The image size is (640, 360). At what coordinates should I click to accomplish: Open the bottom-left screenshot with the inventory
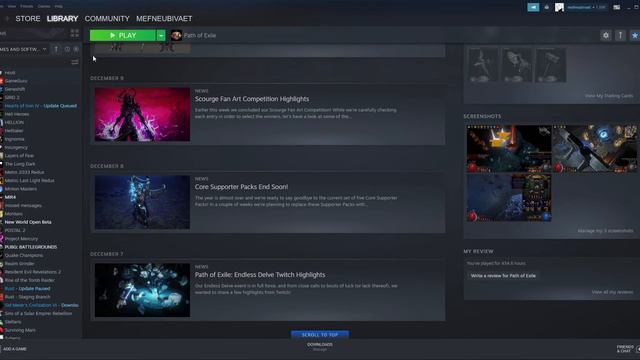point(509,198)
